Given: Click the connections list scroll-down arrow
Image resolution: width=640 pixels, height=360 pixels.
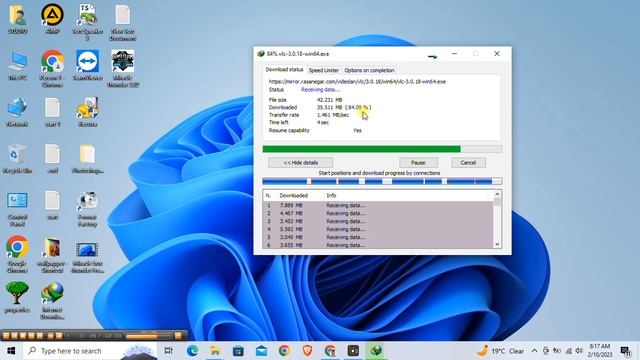Looking at the screenshot, I should click(497, 244).
